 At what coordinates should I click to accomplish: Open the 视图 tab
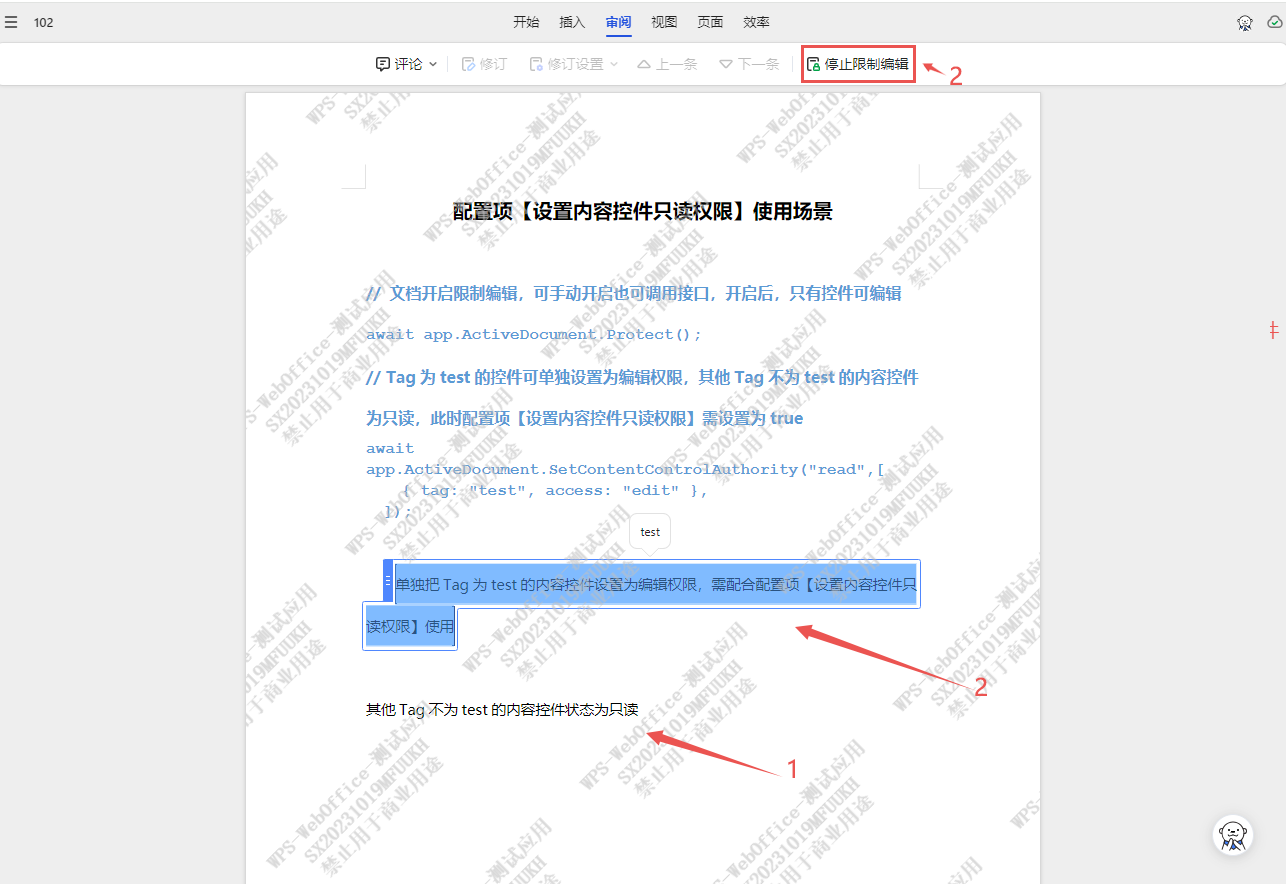click(x=664, y=22)
